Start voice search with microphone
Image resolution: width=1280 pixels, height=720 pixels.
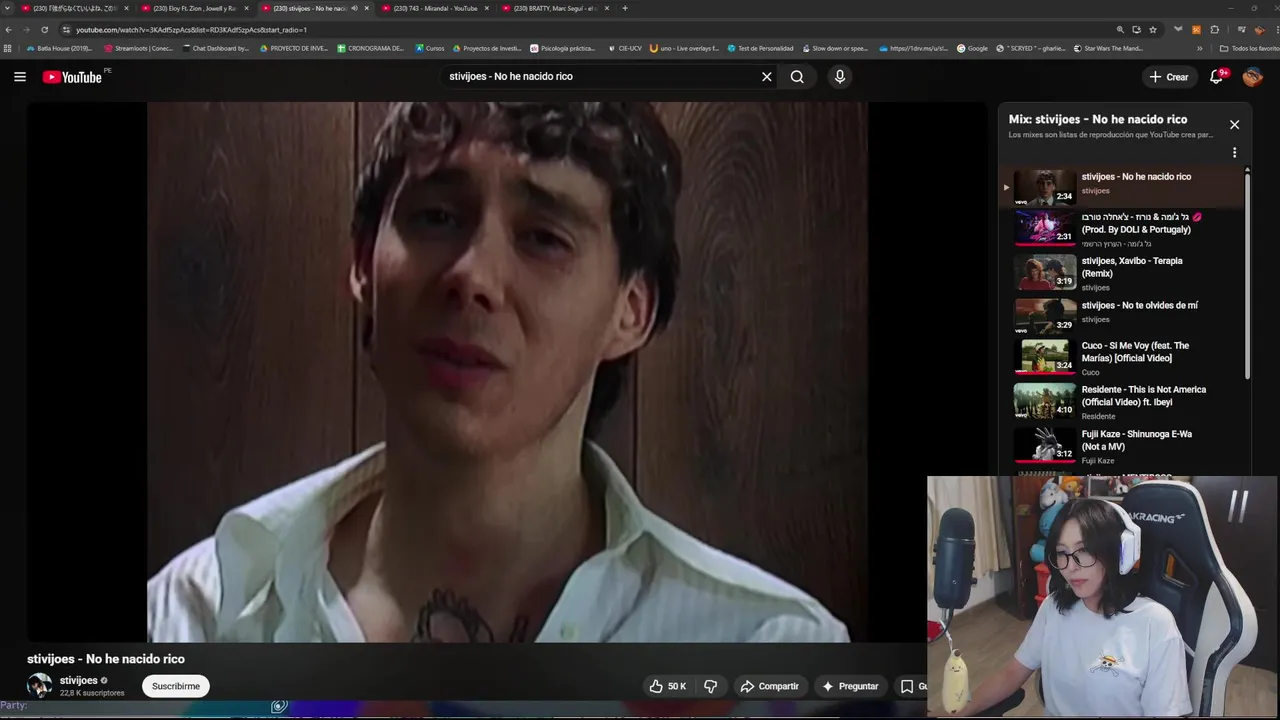(840, 77)
